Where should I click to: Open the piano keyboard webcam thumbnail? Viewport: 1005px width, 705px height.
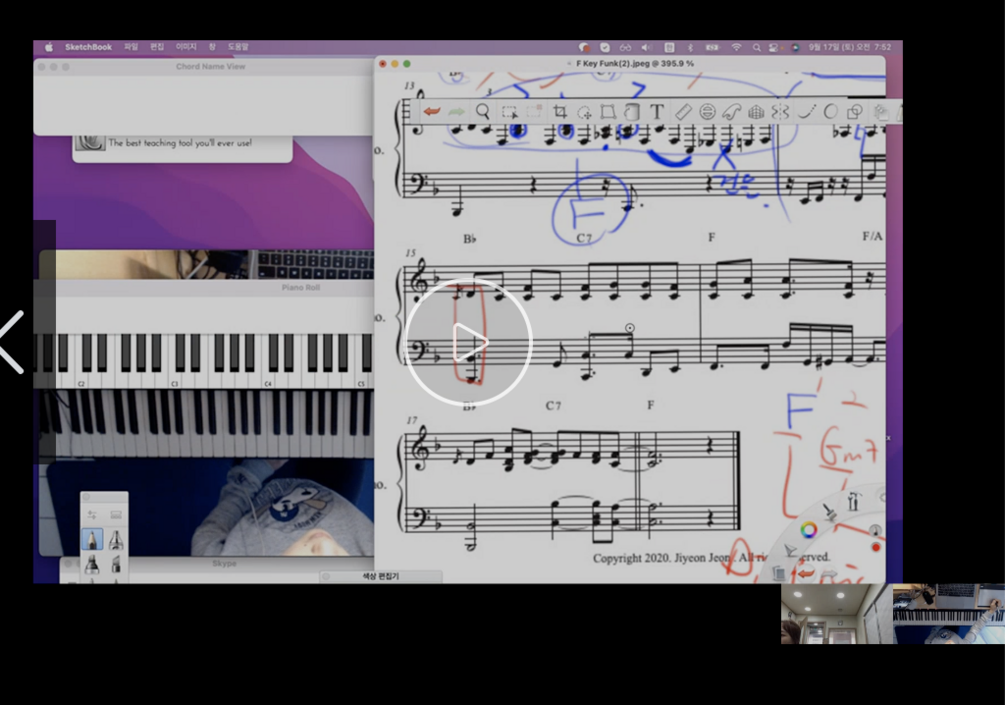point(949,613)
